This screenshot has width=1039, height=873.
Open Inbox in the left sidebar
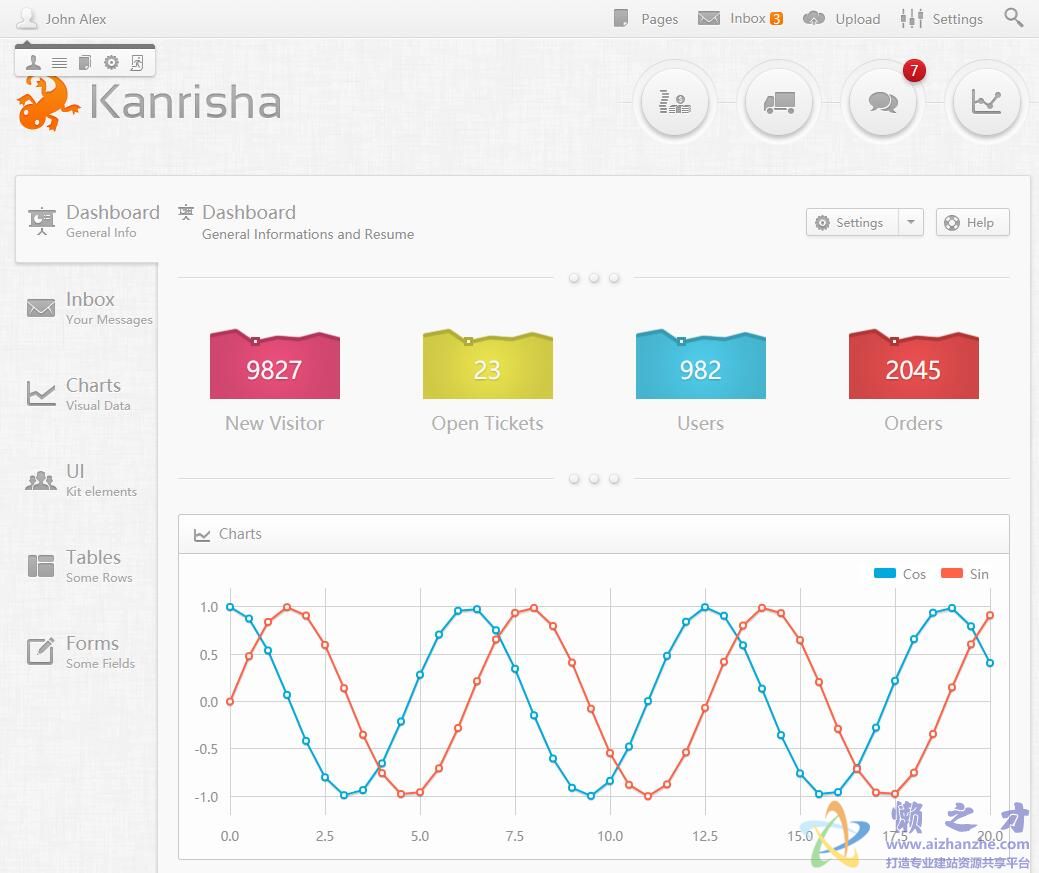(x=88, y=308)
